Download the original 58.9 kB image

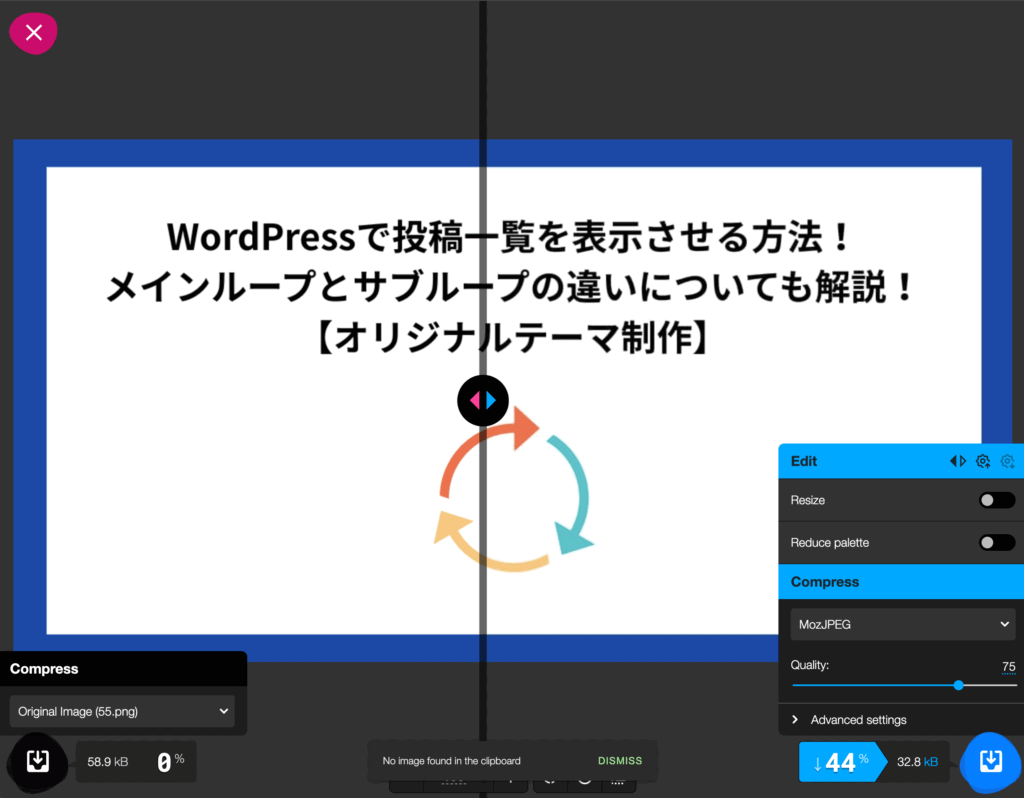(x=37, y=762)
